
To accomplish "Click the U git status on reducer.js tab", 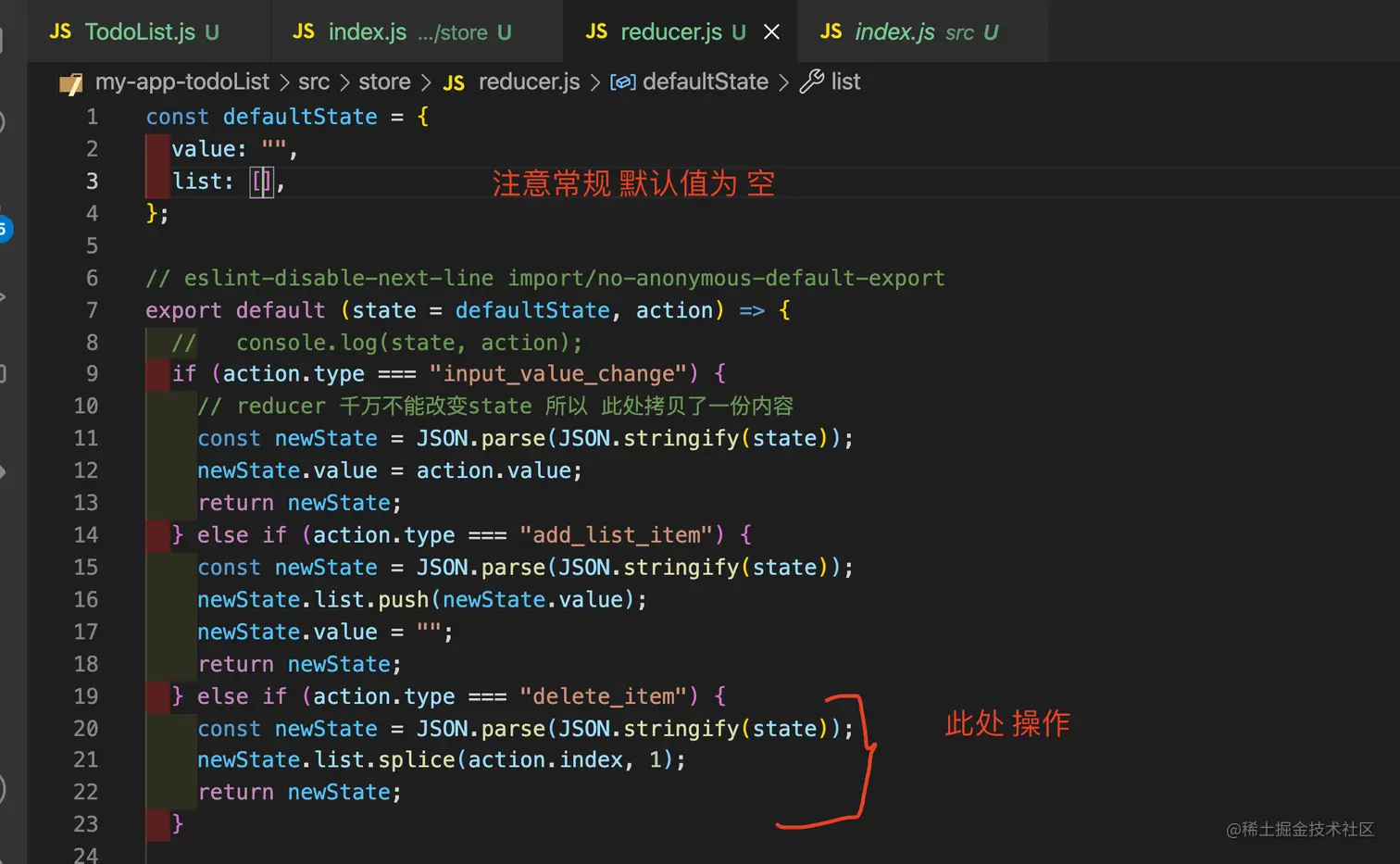I will click(738, 32).
